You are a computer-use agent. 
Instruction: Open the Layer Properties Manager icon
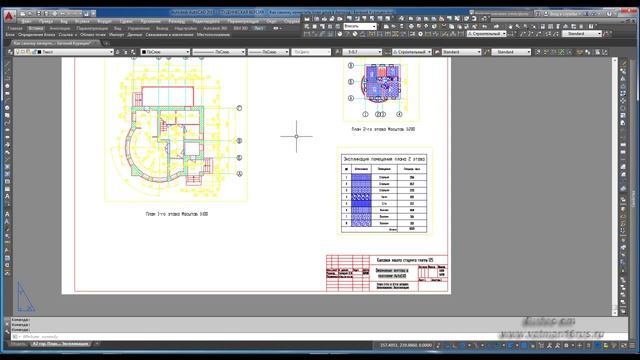click(x=10, y=52)
